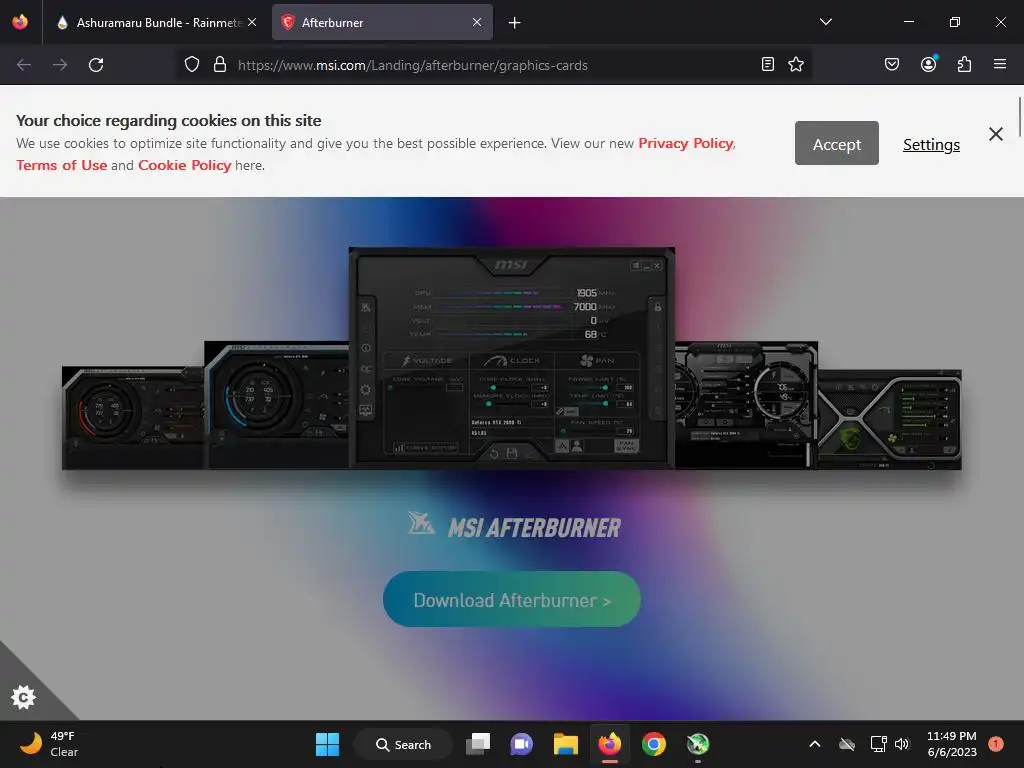Open Task View on taskbar
The width and height of the screenshot is (1024, 768).
(x=477, y=744)
